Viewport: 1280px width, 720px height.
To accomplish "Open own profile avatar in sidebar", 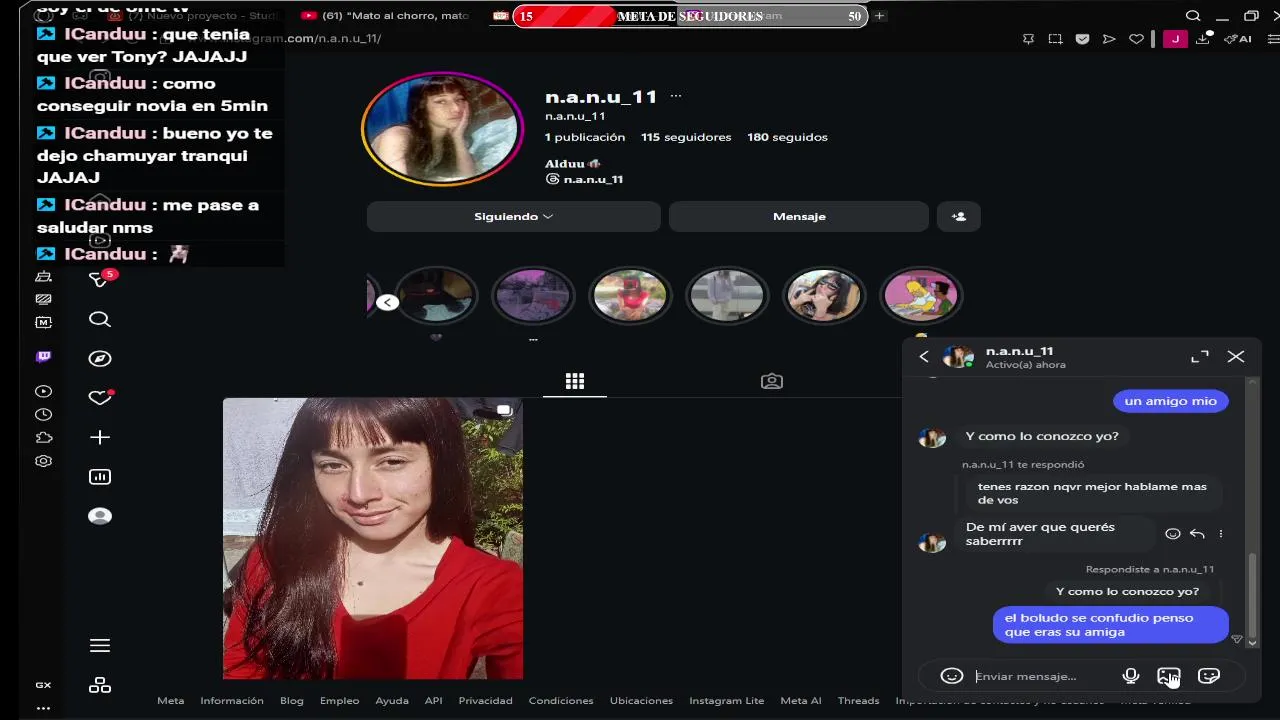I will pyautogui.click(x=99, y=516).
